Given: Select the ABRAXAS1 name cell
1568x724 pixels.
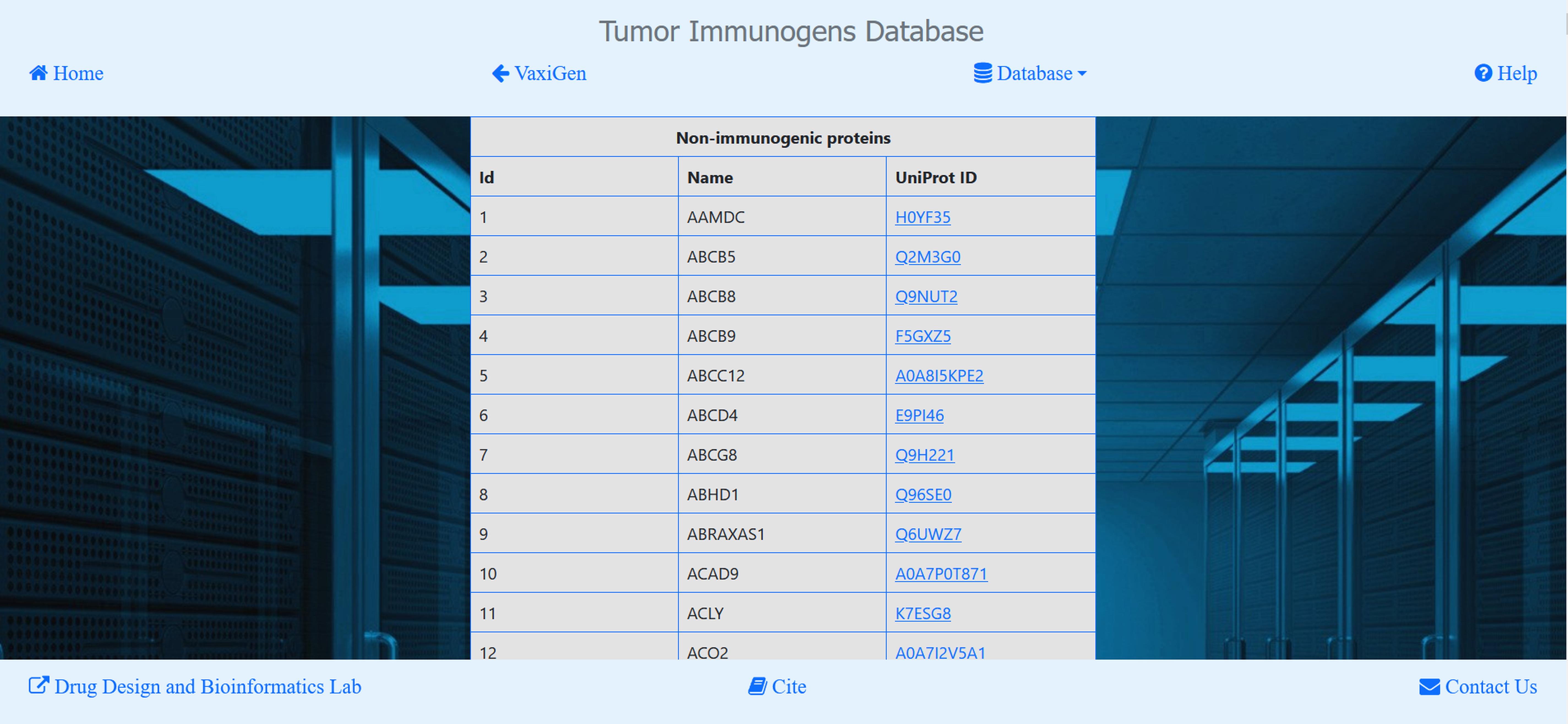Looking at the screenshot, I should pos(782,533).
